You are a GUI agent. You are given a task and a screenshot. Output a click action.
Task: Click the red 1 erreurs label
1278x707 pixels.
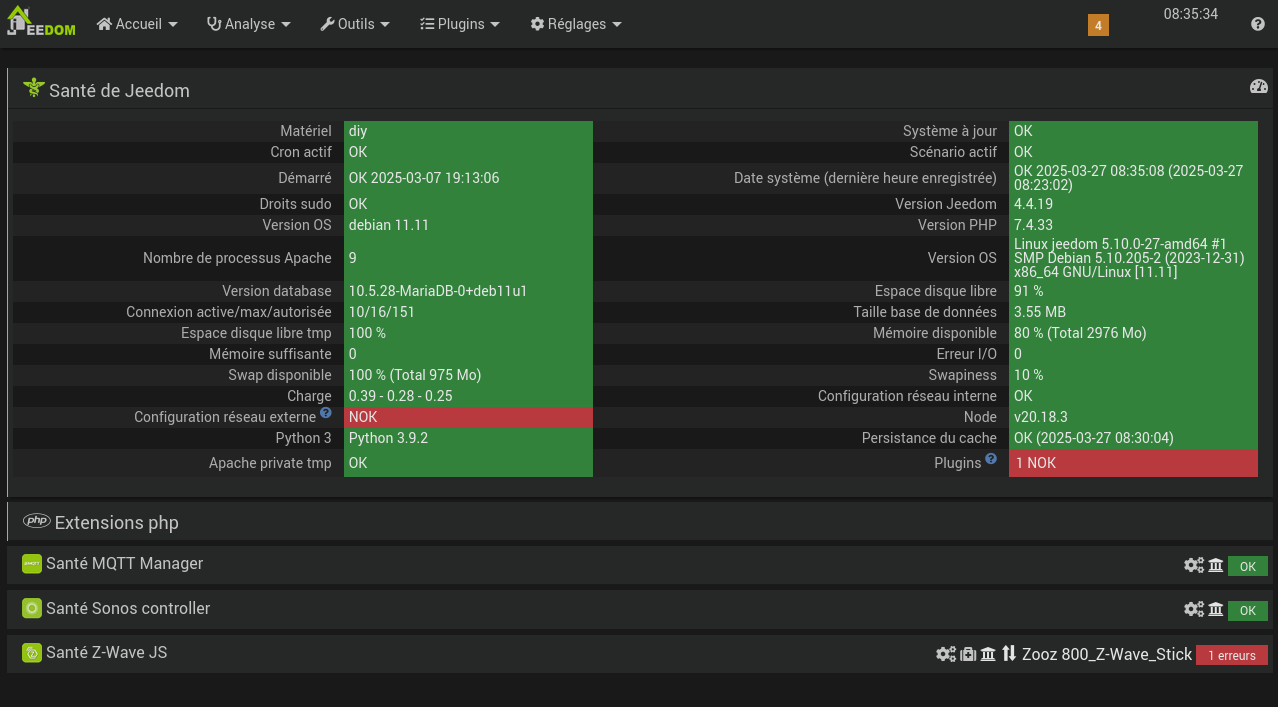pyautogui.click(x=1231, y=655)
